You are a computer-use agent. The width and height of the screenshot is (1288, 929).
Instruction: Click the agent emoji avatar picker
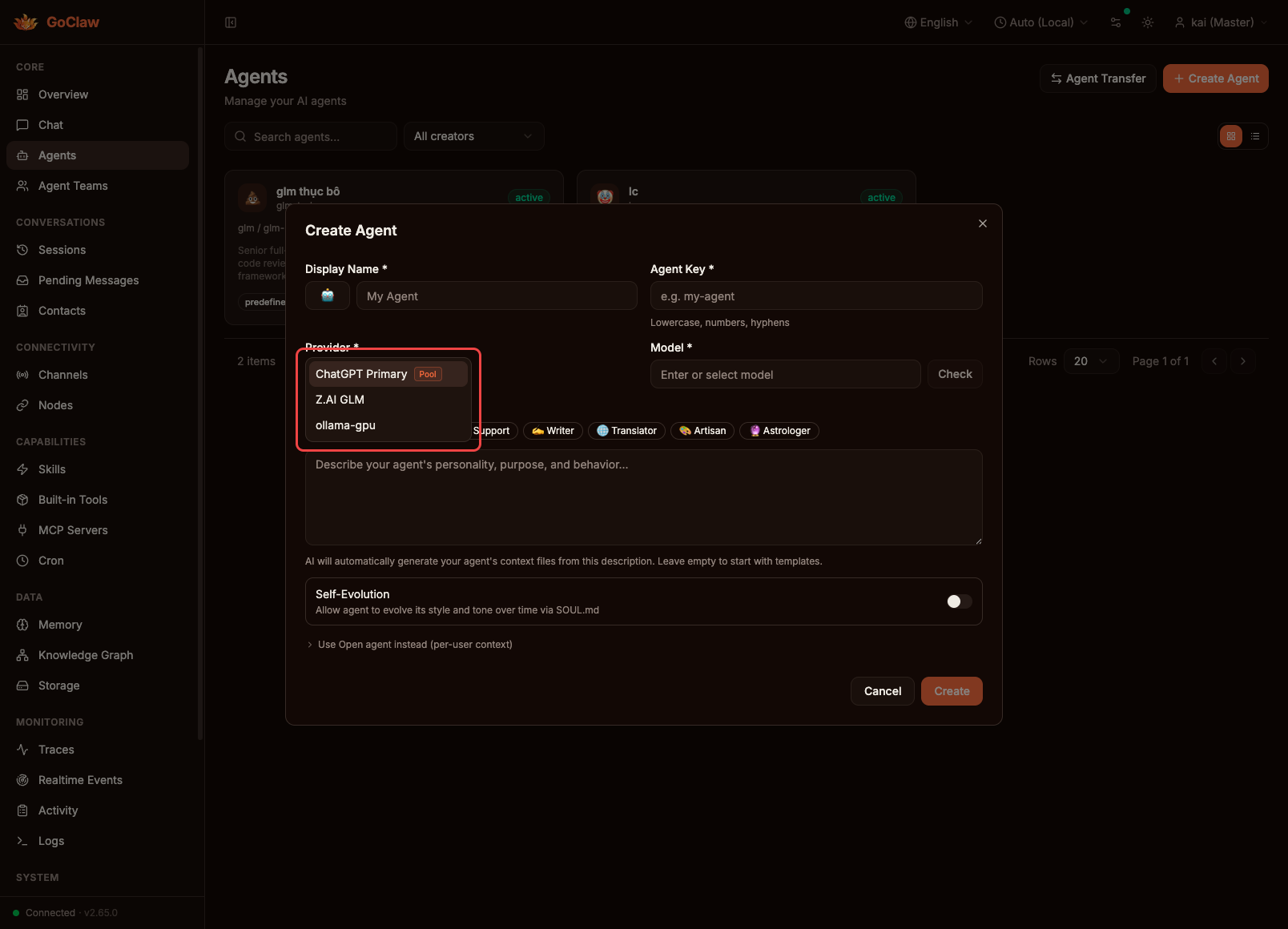coord(328,296)
